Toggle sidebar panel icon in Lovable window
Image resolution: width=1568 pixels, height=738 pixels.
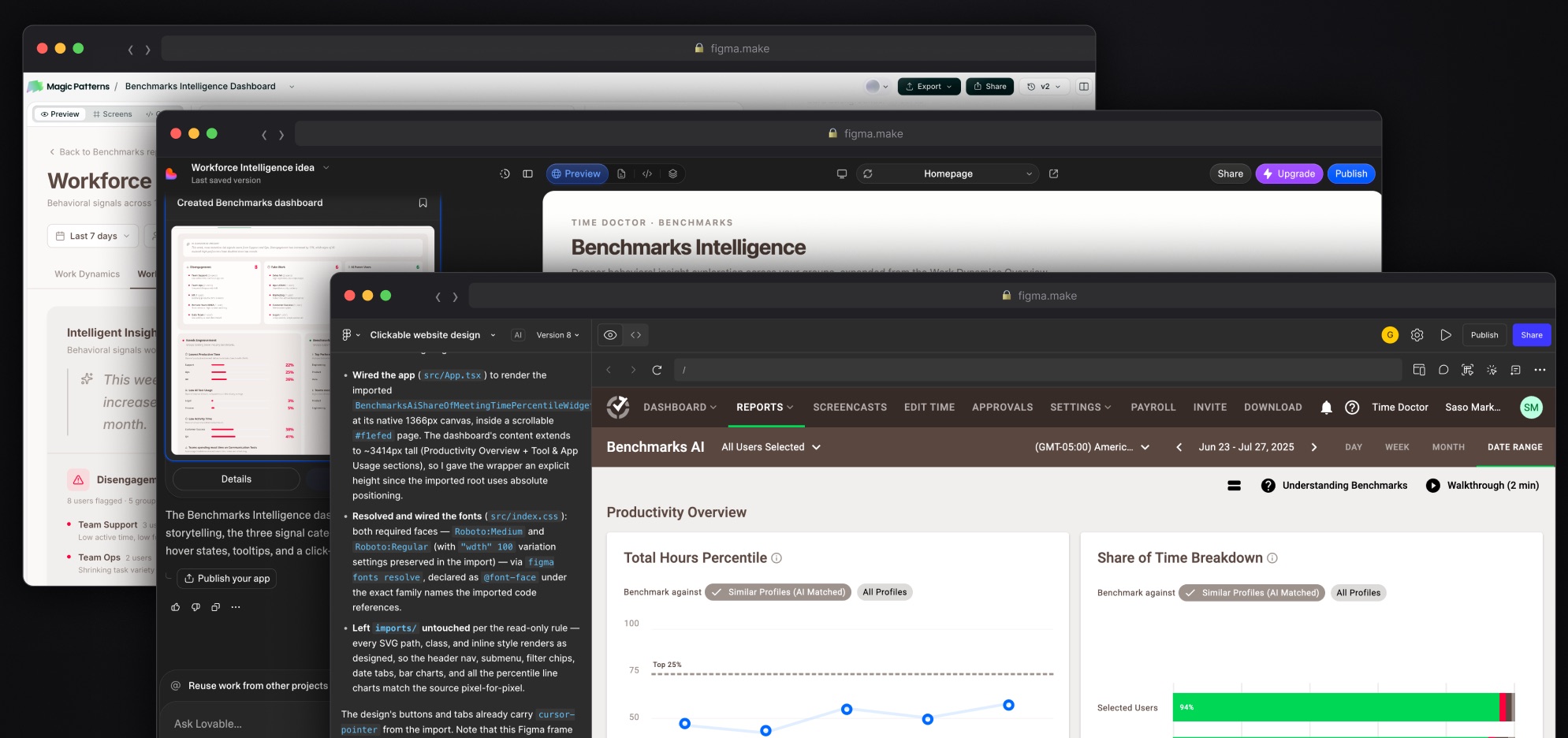click(x=528, y=173)
